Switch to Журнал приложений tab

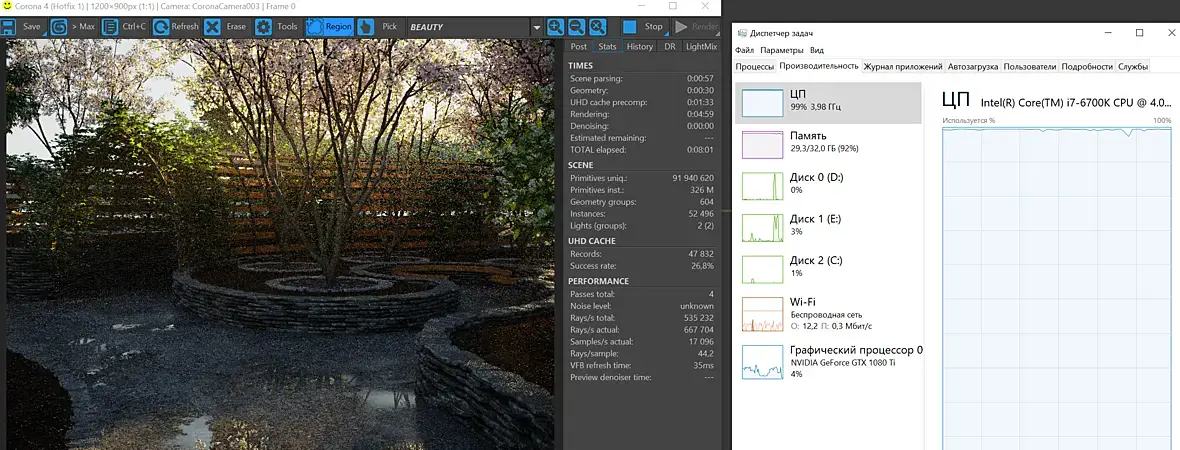903,66
